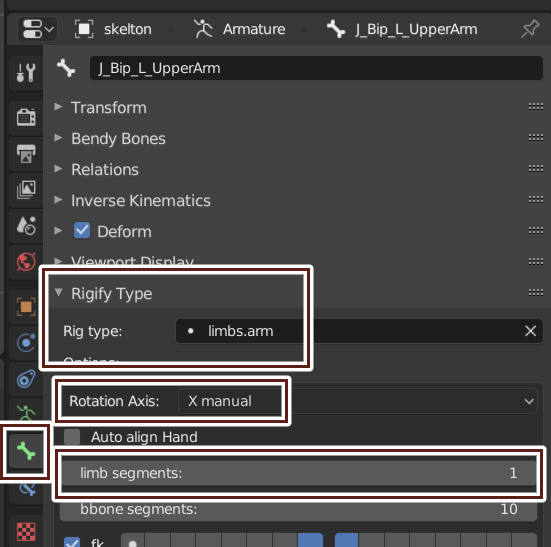Open the Texture properties checker icon

point(26,532)
